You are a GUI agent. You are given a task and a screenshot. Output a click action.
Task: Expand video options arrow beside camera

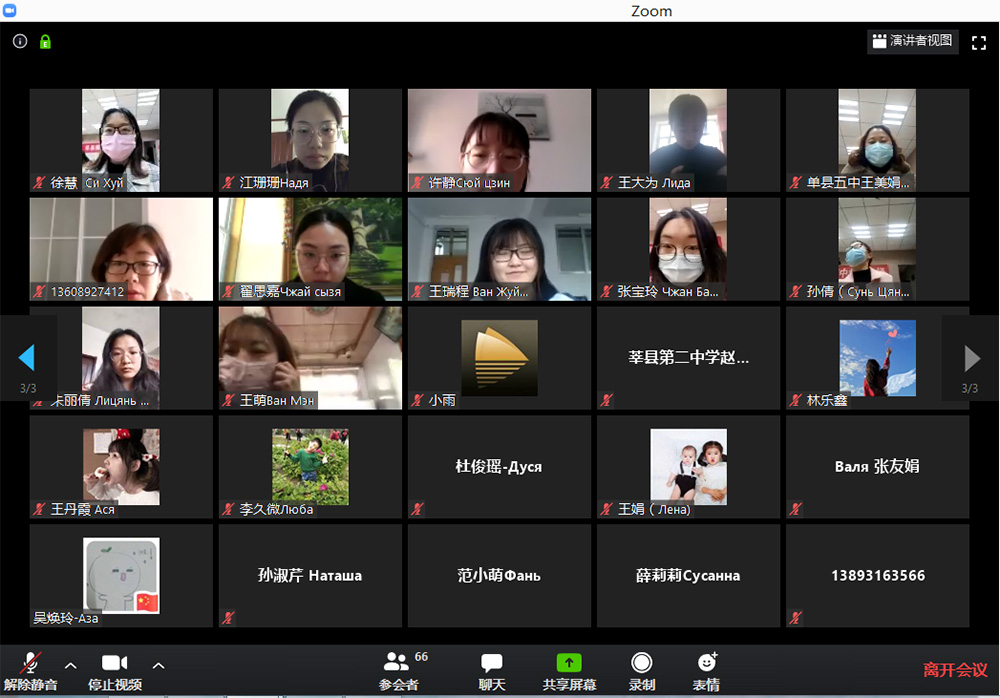(158, 665)
